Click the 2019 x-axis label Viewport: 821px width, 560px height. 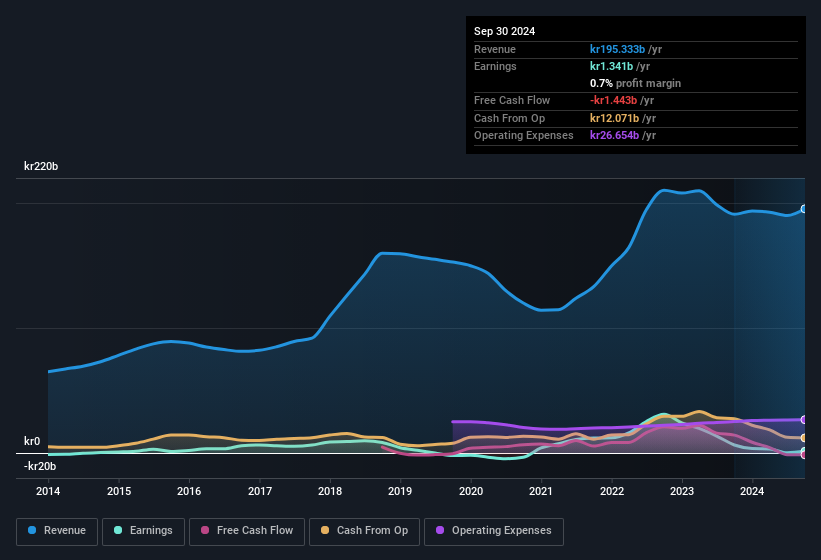400,491
